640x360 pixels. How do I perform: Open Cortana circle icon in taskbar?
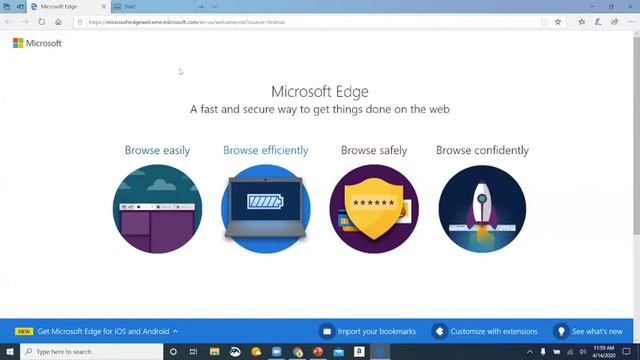(x=173, y=351)
